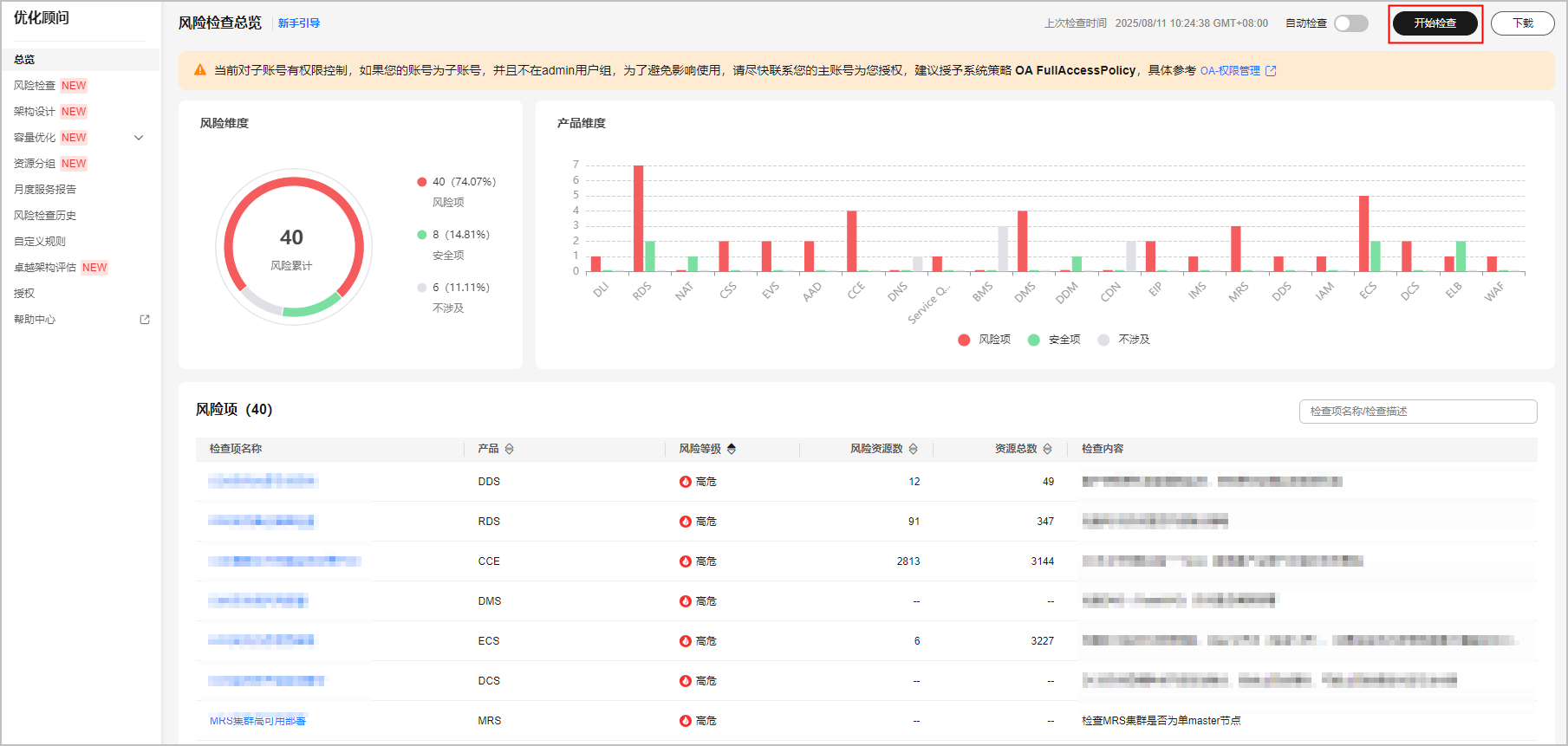Click the total resources sort icon
Screen dimensions: 1568x746
[1047, 449]
